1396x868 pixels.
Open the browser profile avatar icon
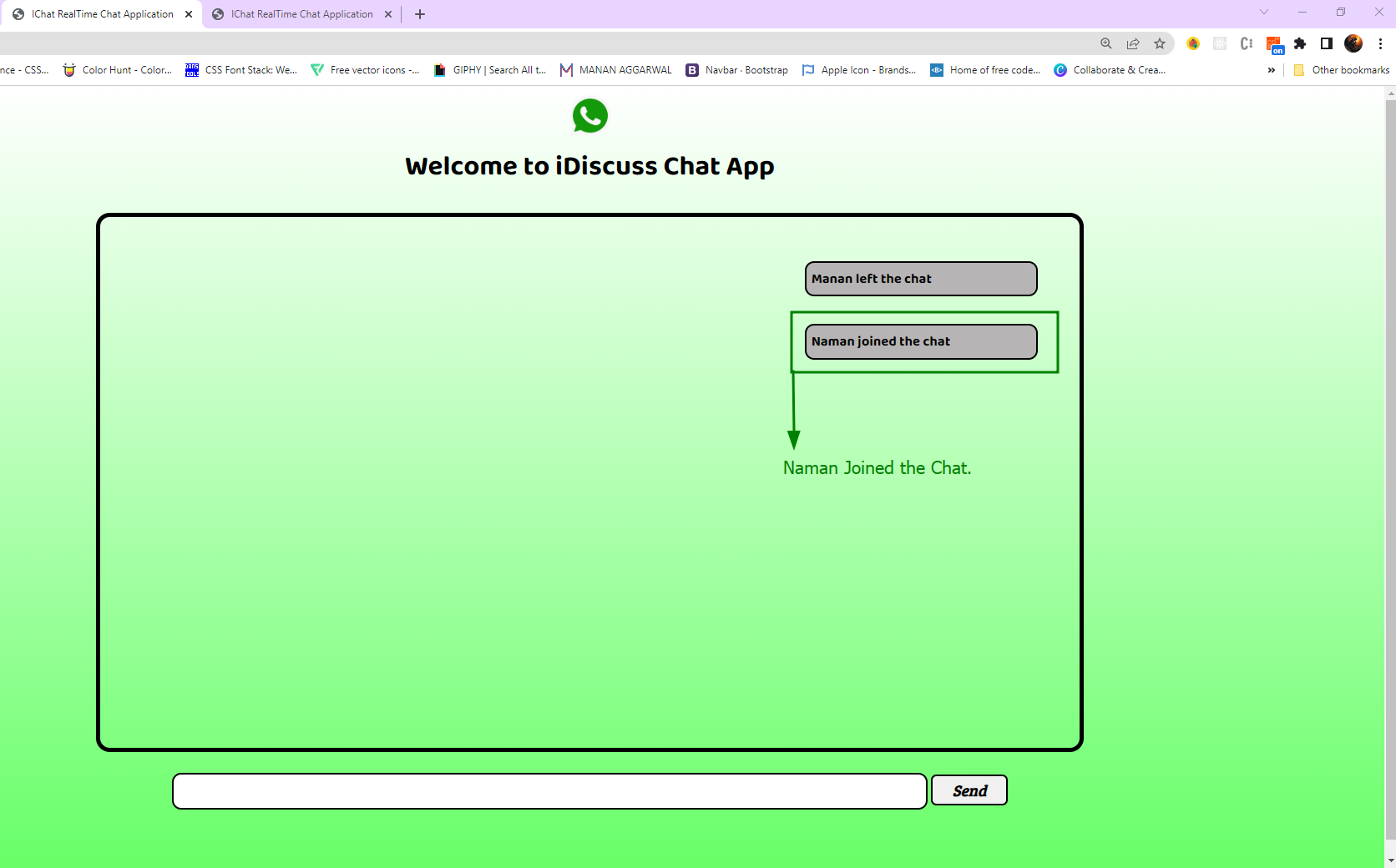pyautogui.click(x=1353, y=43)
